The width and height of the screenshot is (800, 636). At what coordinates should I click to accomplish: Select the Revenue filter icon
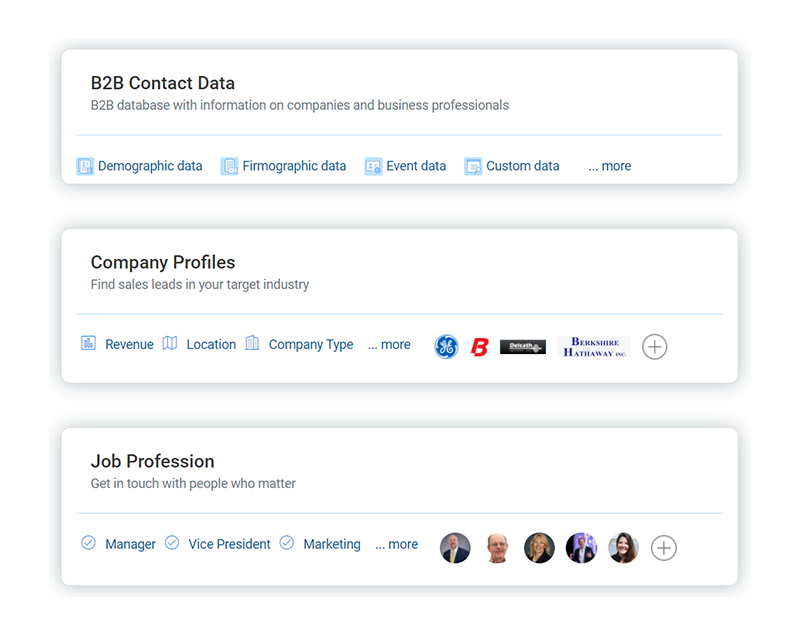[x=88, y=344]
